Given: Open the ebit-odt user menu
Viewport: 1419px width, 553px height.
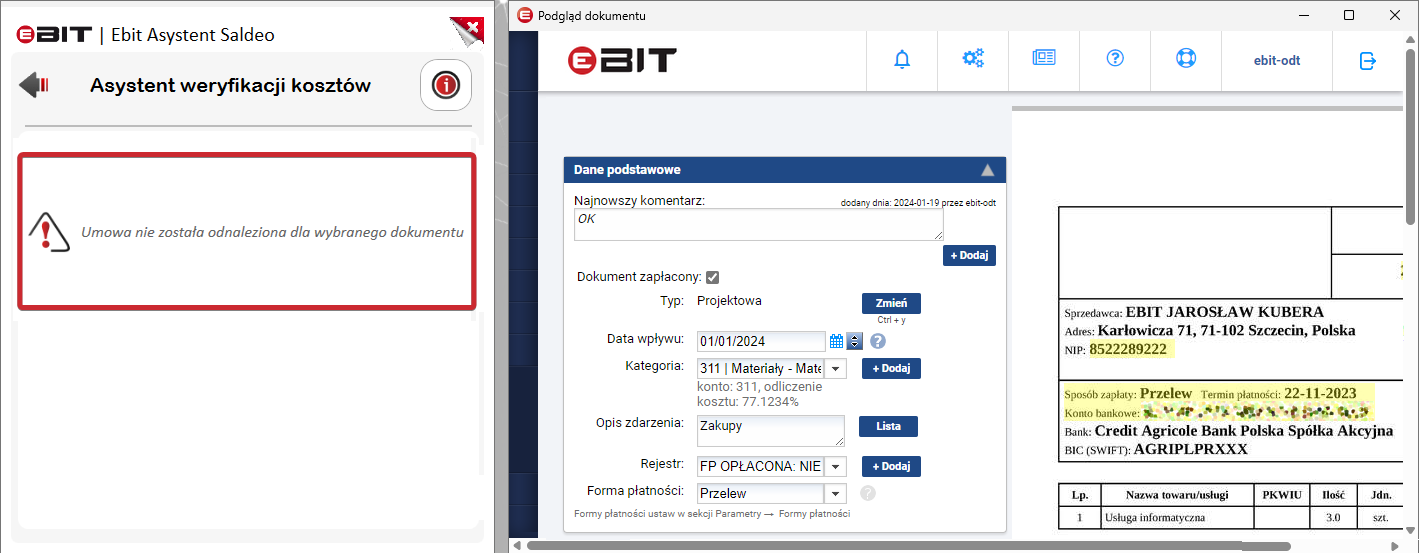Looking at the screenshot, I should 1277,60.
